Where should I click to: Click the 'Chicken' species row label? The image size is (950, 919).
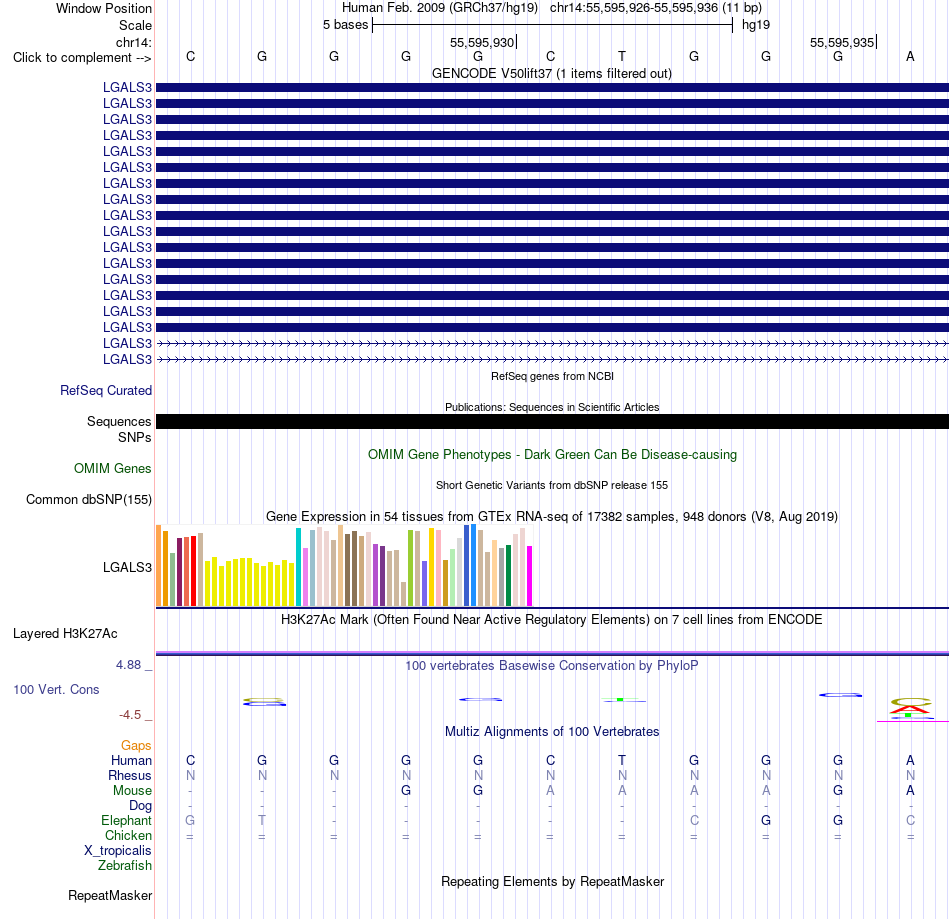tap(128, 835)
